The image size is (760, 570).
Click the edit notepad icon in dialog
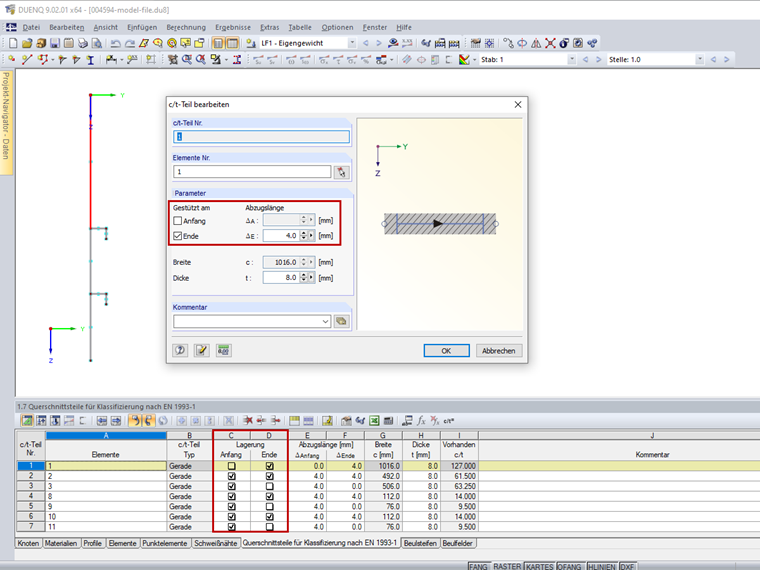202,350
